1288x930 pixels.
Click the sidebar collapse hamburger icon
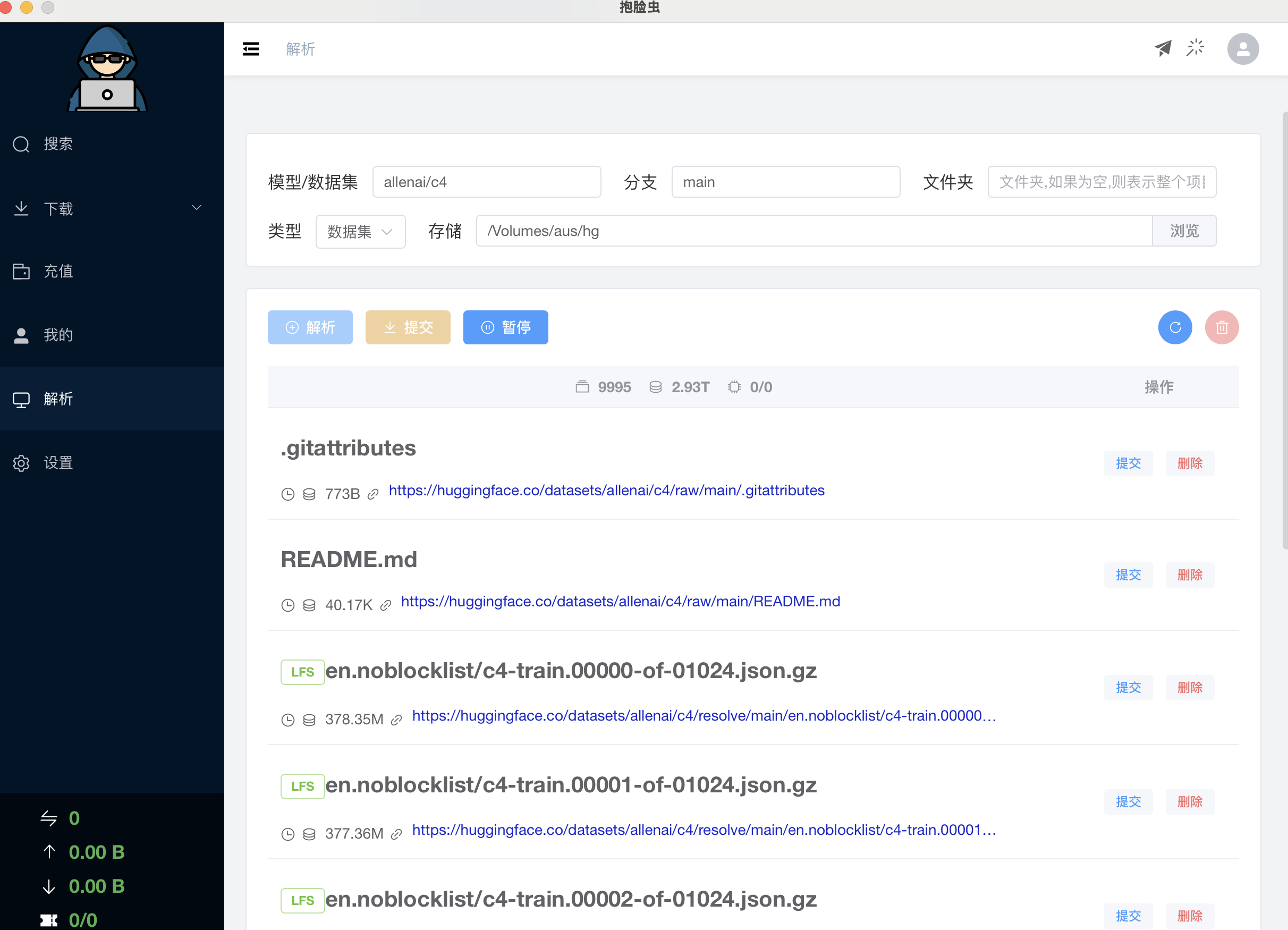click(x=250, y=49)
